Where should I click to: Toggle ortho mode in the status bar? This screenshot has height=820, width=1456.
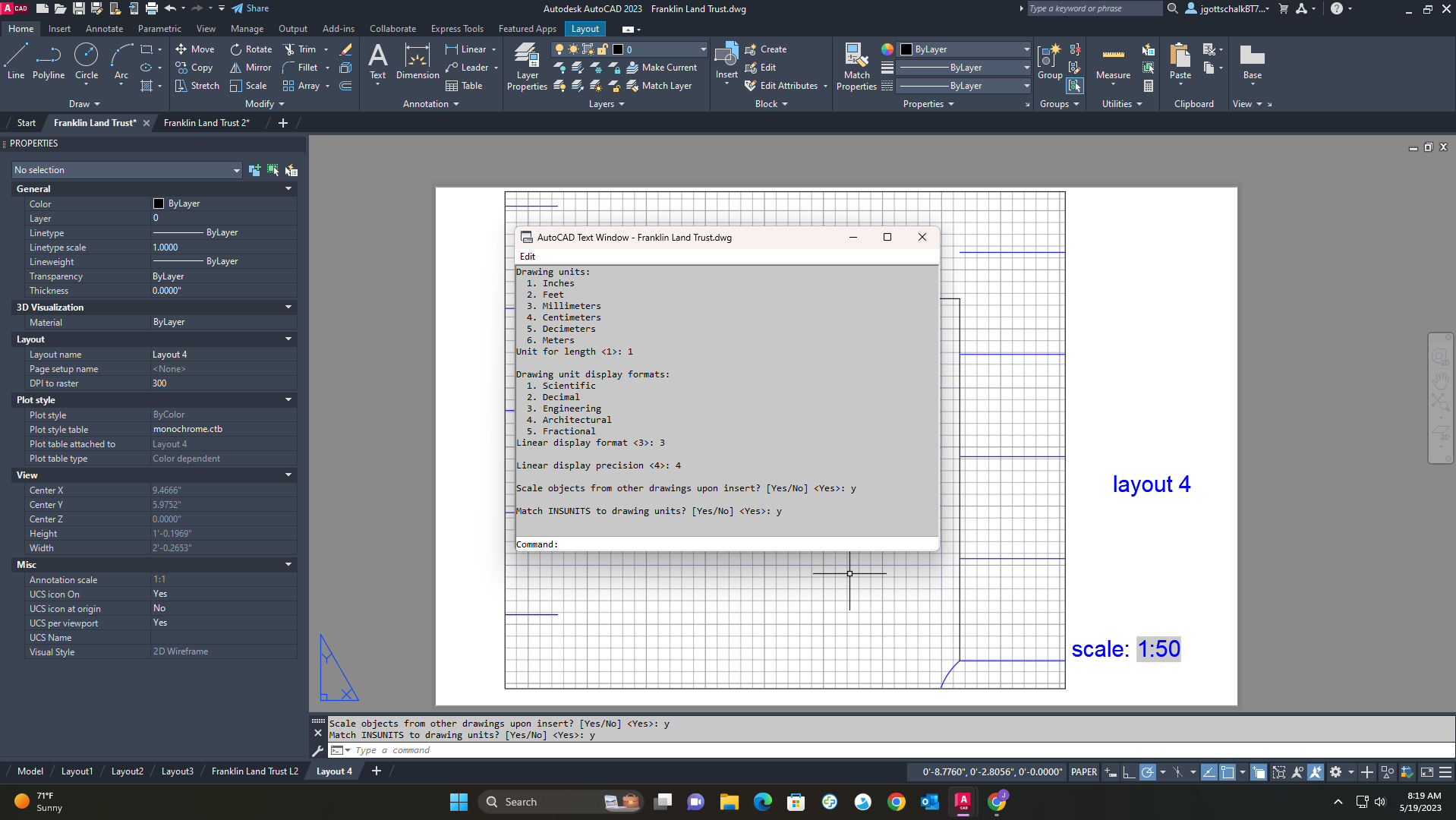pos(1129,772)
